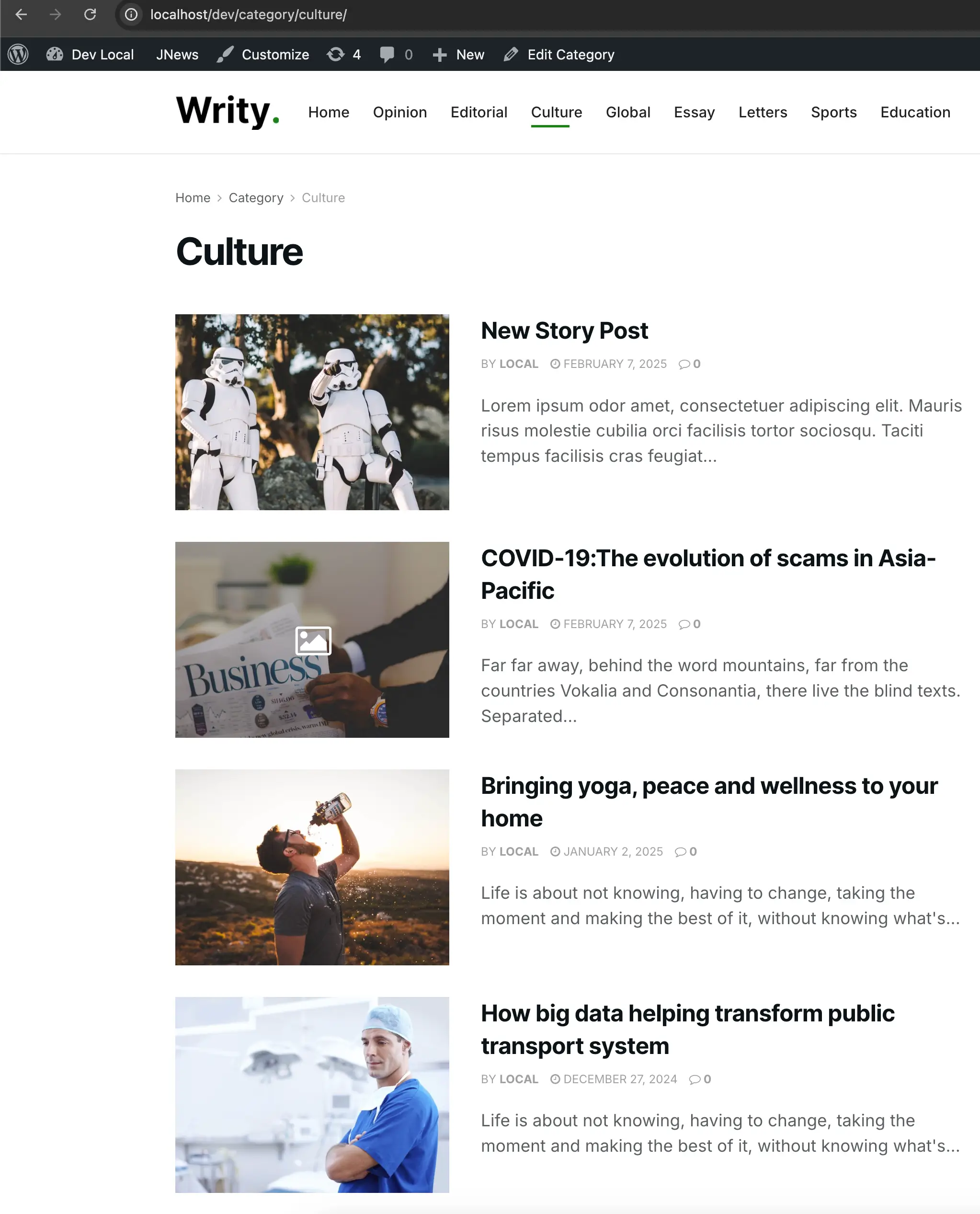The image size is (980, 1214).
Task: Open the comments bubble icon in admin bar
Action: pos(387,54)
